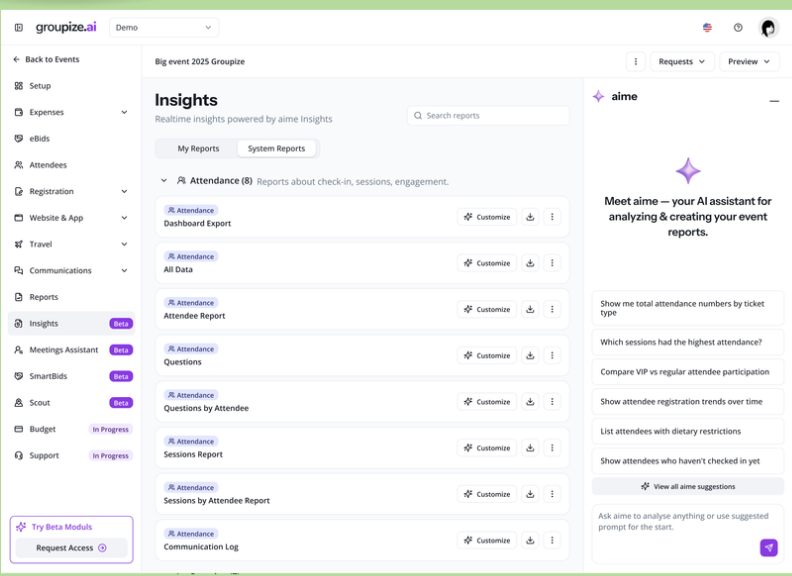Open more options for All Data report

552,263
